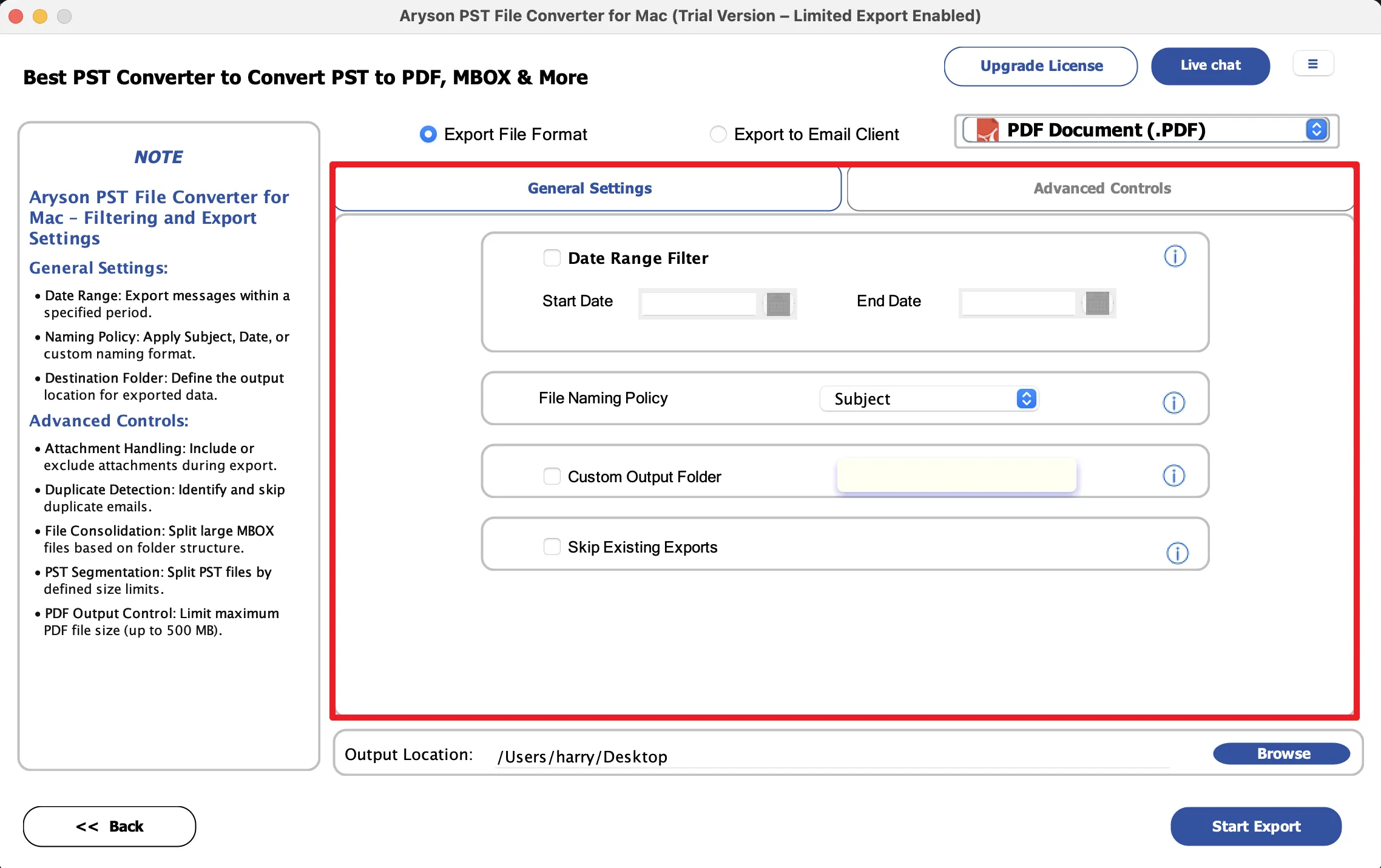Open the hamburger menu icon

click(x=1312, y=64)
